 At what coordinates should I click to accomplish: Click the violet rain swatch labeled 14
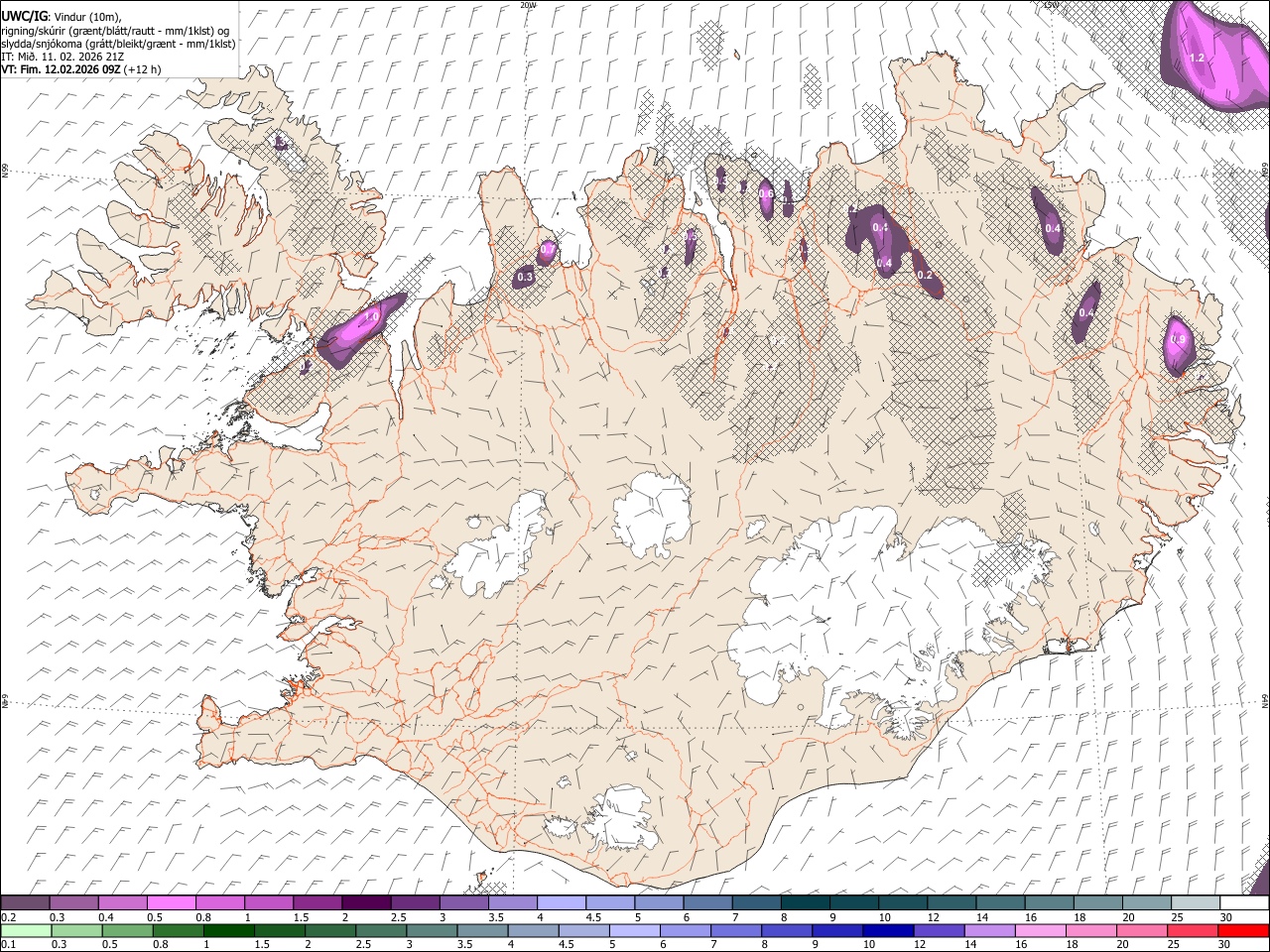pyautogui.click(x=989, y=931)
